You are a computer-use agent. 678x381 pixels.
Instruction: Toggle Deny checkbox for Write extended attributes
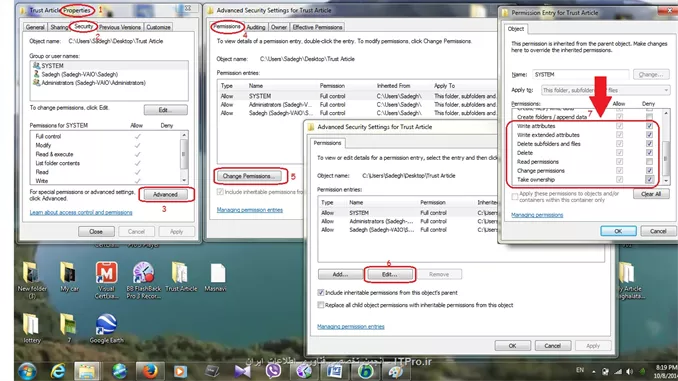649,135
